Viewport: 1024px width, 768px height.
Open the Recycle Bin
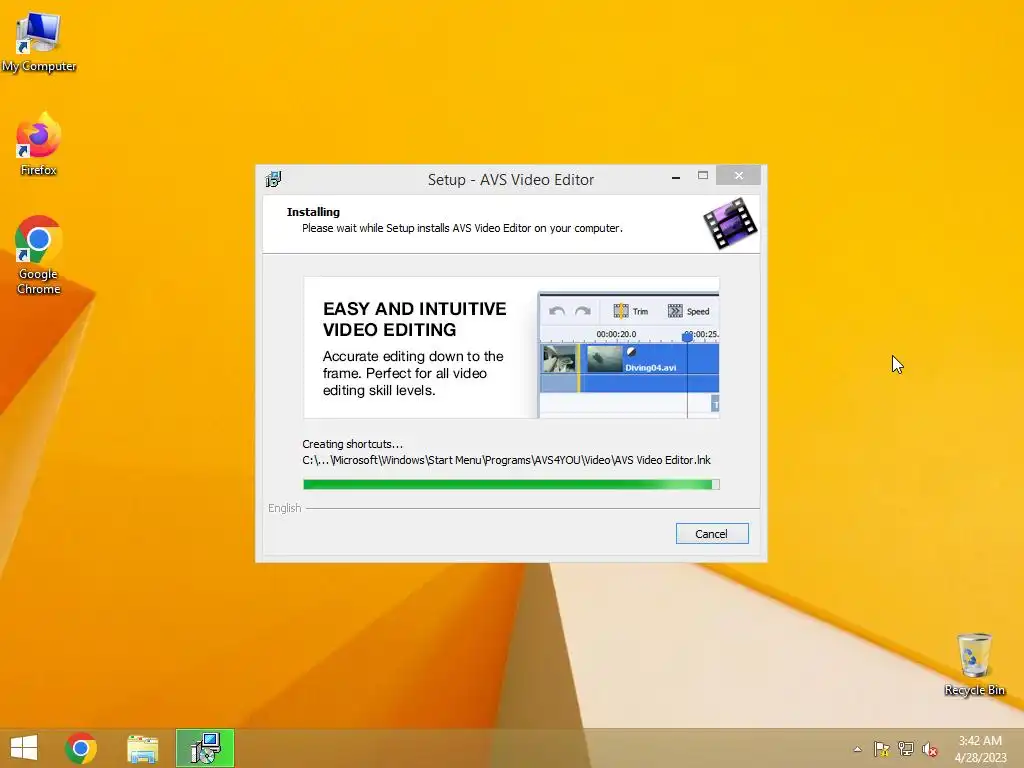[x=974, y=664]
